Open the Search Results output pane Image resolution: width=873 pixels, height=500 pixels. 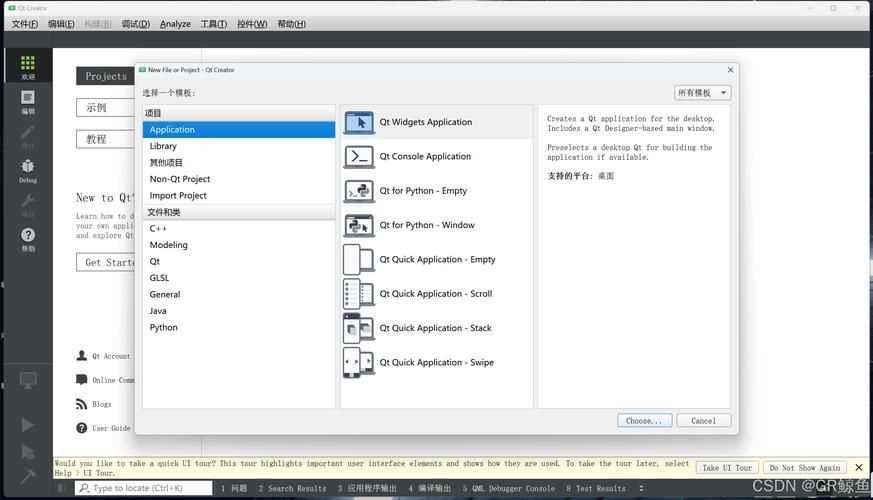coord(292,489)
